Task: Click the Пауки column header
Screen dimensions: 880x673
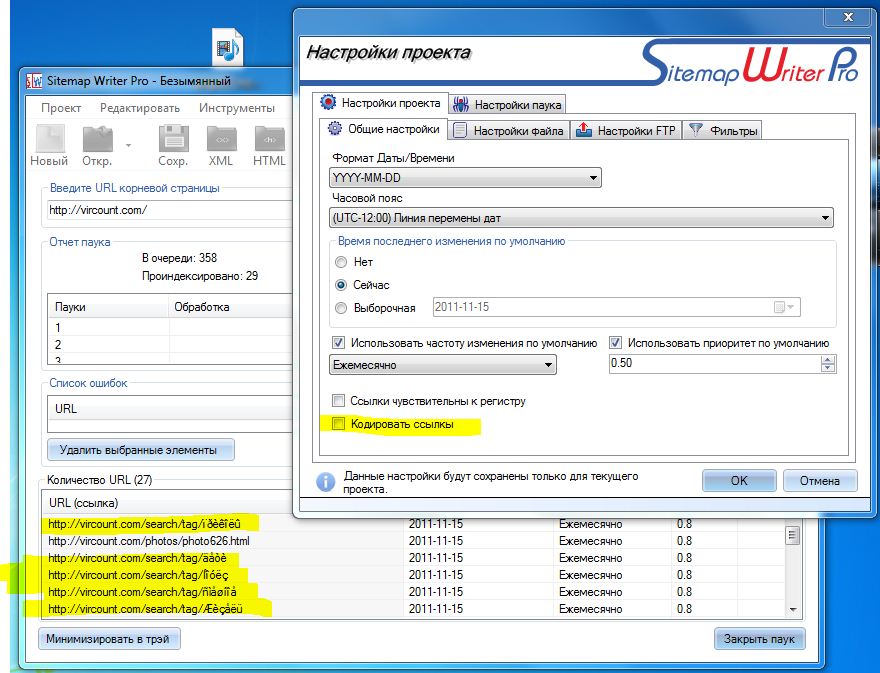Action: pyautogui.click(x=108, y=307)
